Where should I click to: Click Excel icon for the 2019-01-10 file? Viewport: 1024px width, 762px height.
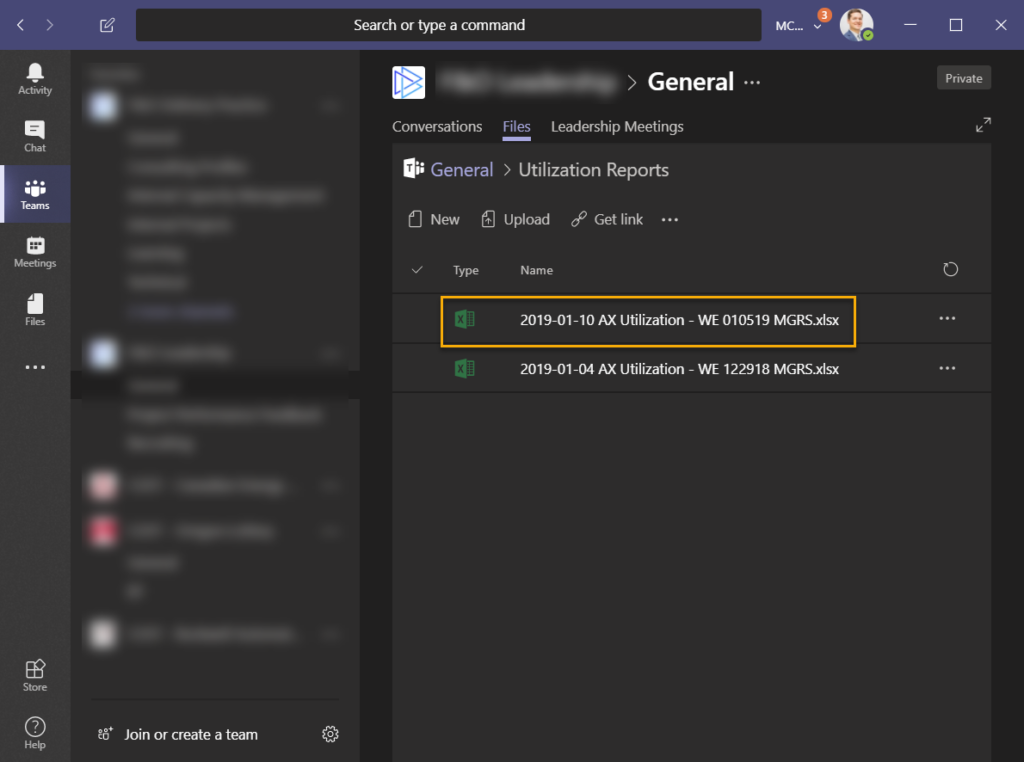(x=464, y=319)
